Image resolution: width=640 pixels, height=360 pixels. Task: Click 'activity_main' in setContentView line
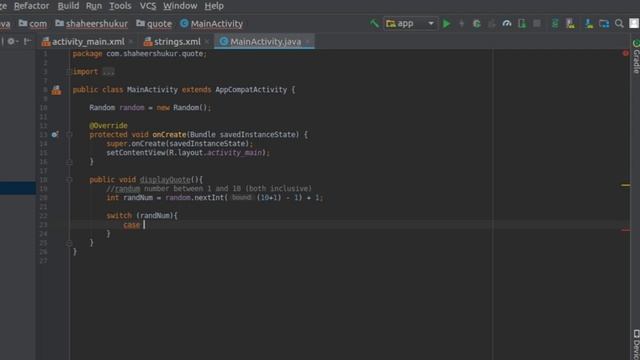[x=235, y=153]
